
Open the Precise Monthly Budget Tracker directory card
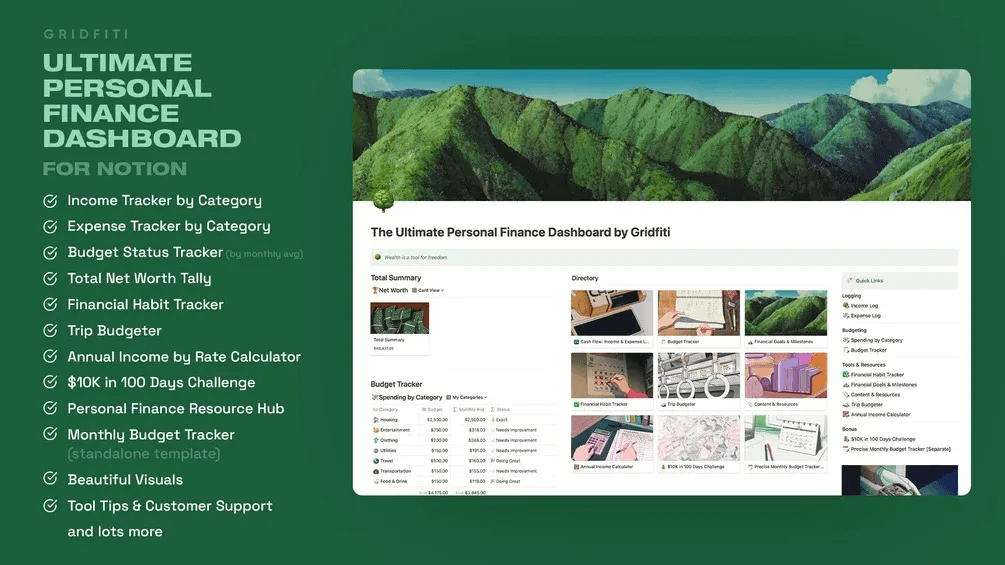click(786, 443)
